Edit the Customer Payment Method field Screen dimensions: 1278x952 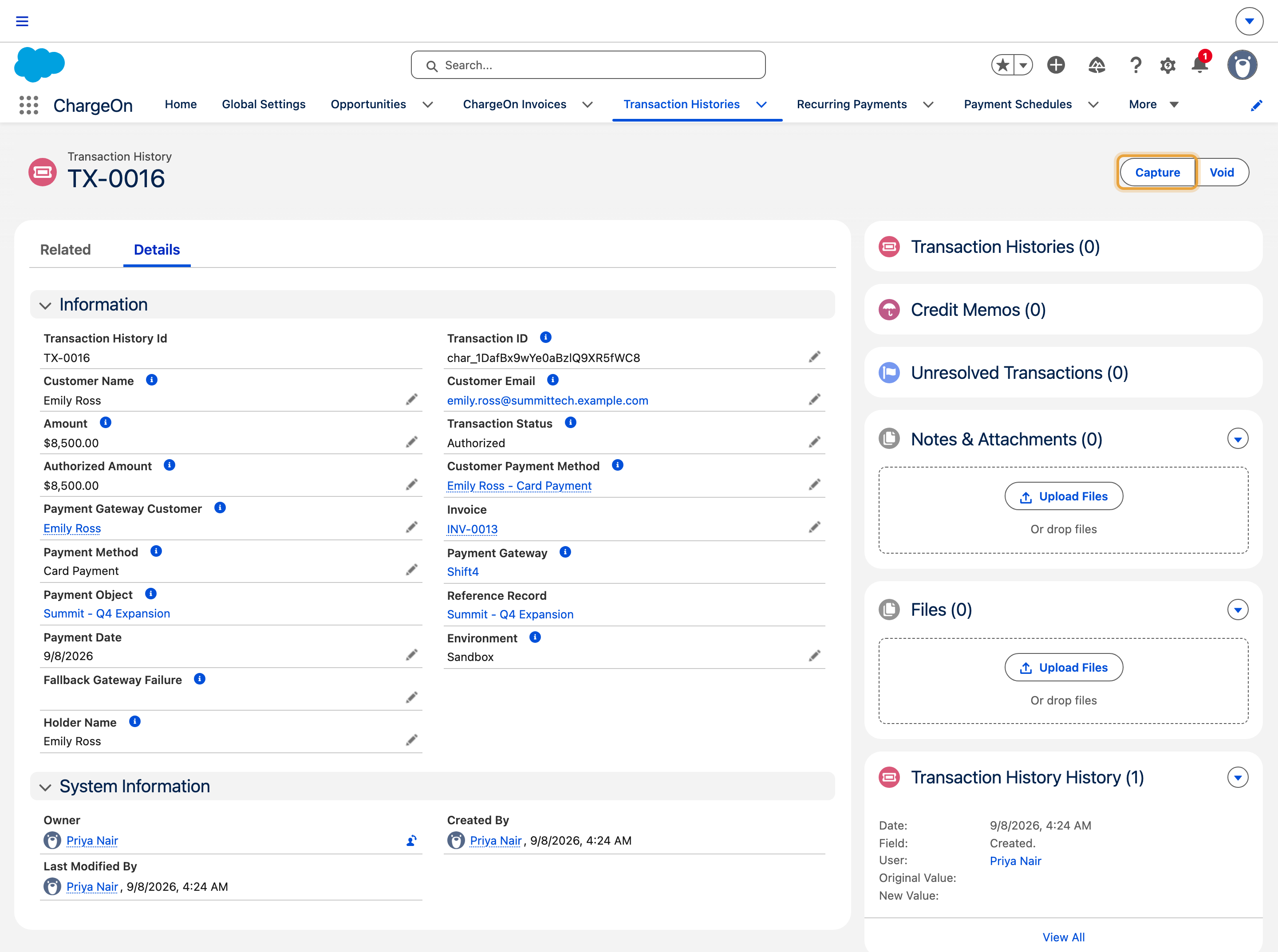[x=815, y=485]
